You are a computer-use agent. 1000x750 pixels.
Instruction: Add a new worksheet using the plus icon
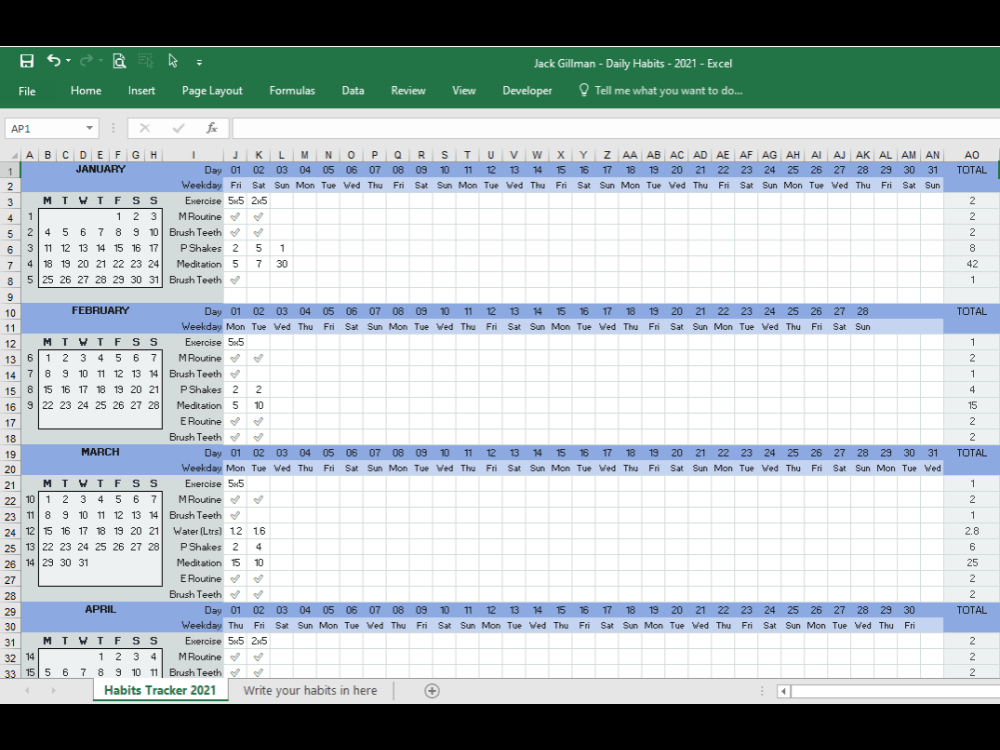point(431,690)
